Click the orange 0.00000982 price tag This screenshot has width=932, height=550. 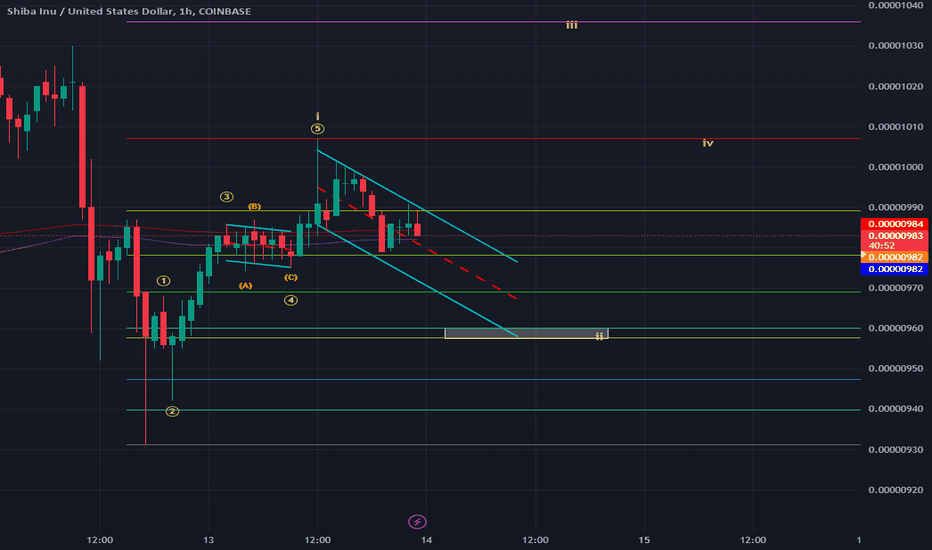(x=895, y=257)
